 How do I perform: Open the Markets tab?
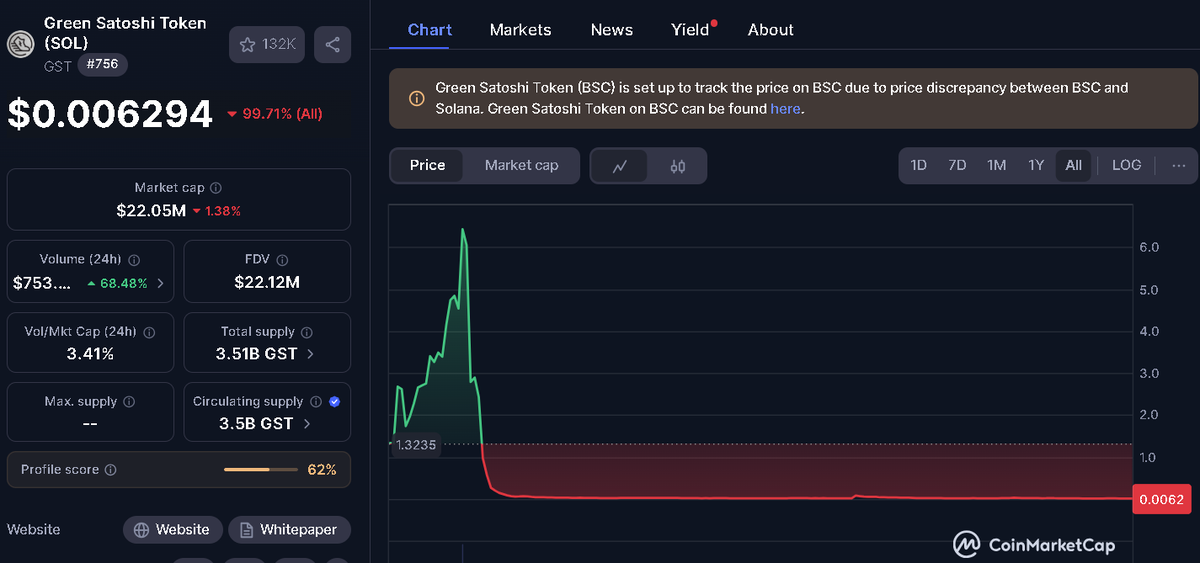(520, 30)
